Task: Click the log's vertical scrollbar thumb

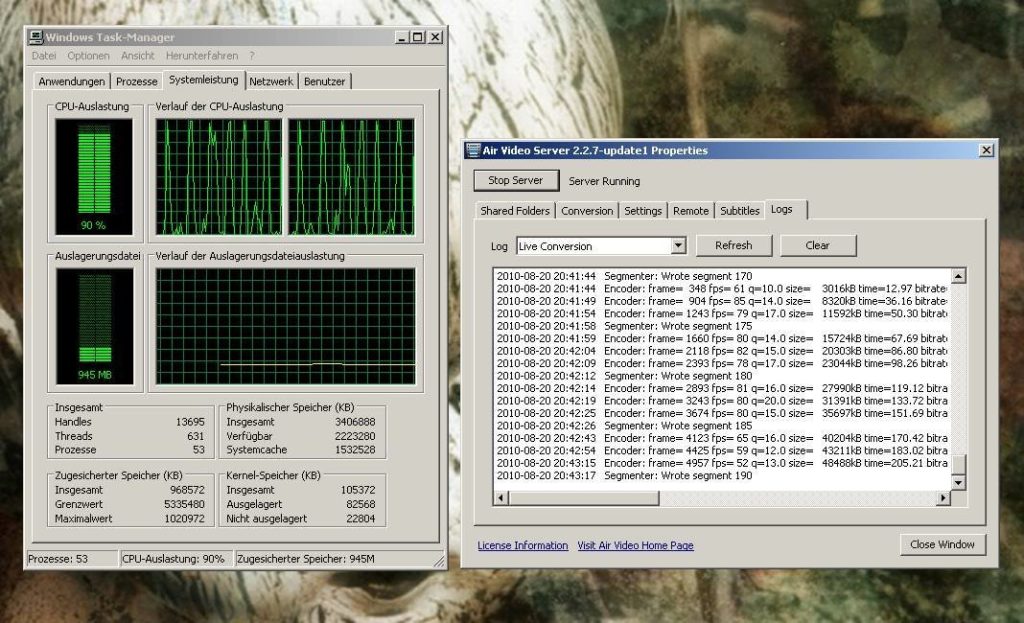Action: [958, 464]
